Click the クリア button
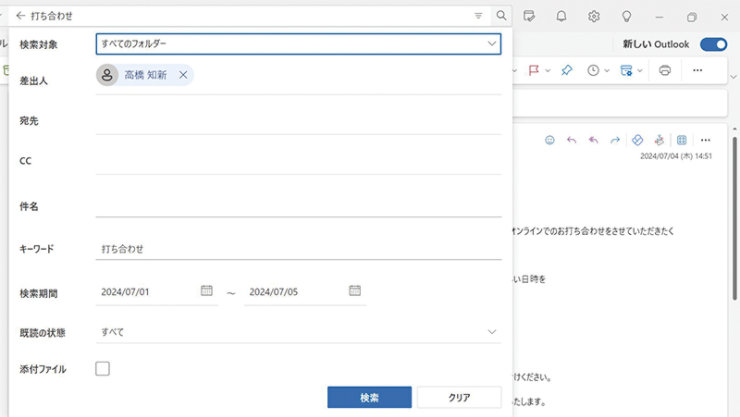Image resolution: width=740 pixels, height=417 pixels. coord(459,397)
